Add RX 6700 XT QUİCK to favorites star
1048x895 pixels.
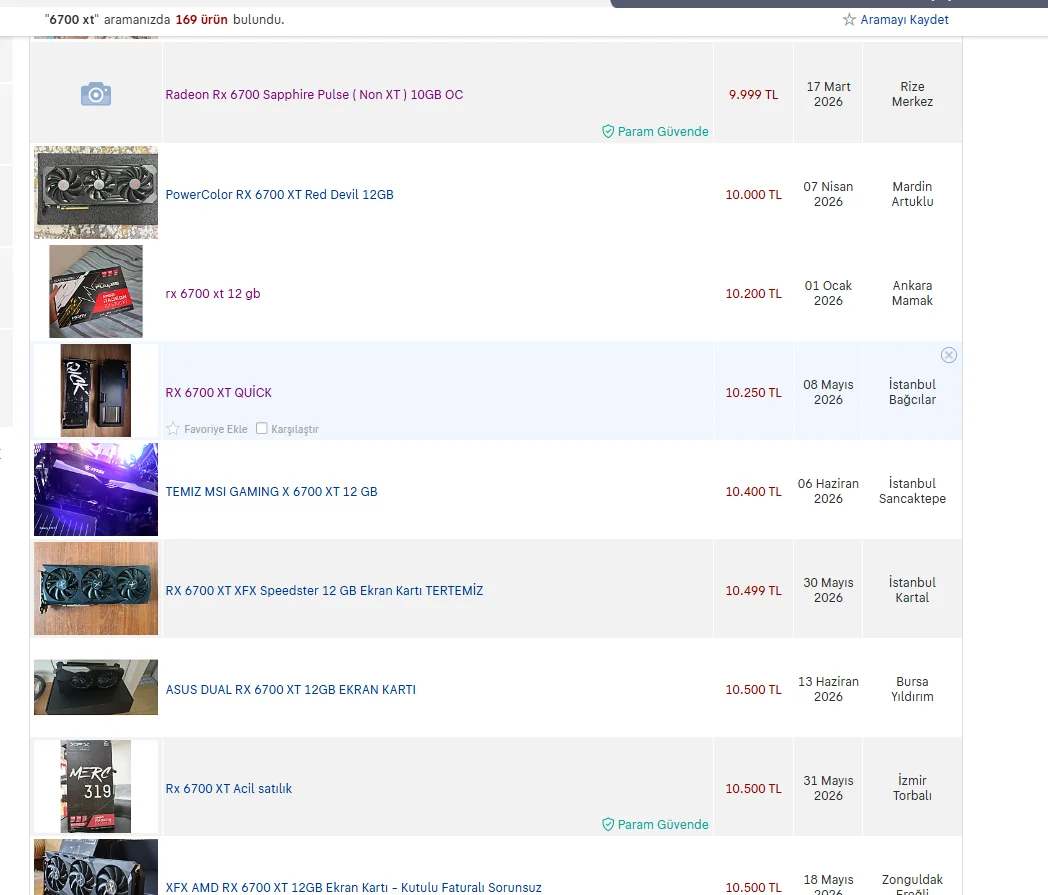click(173, 428)
